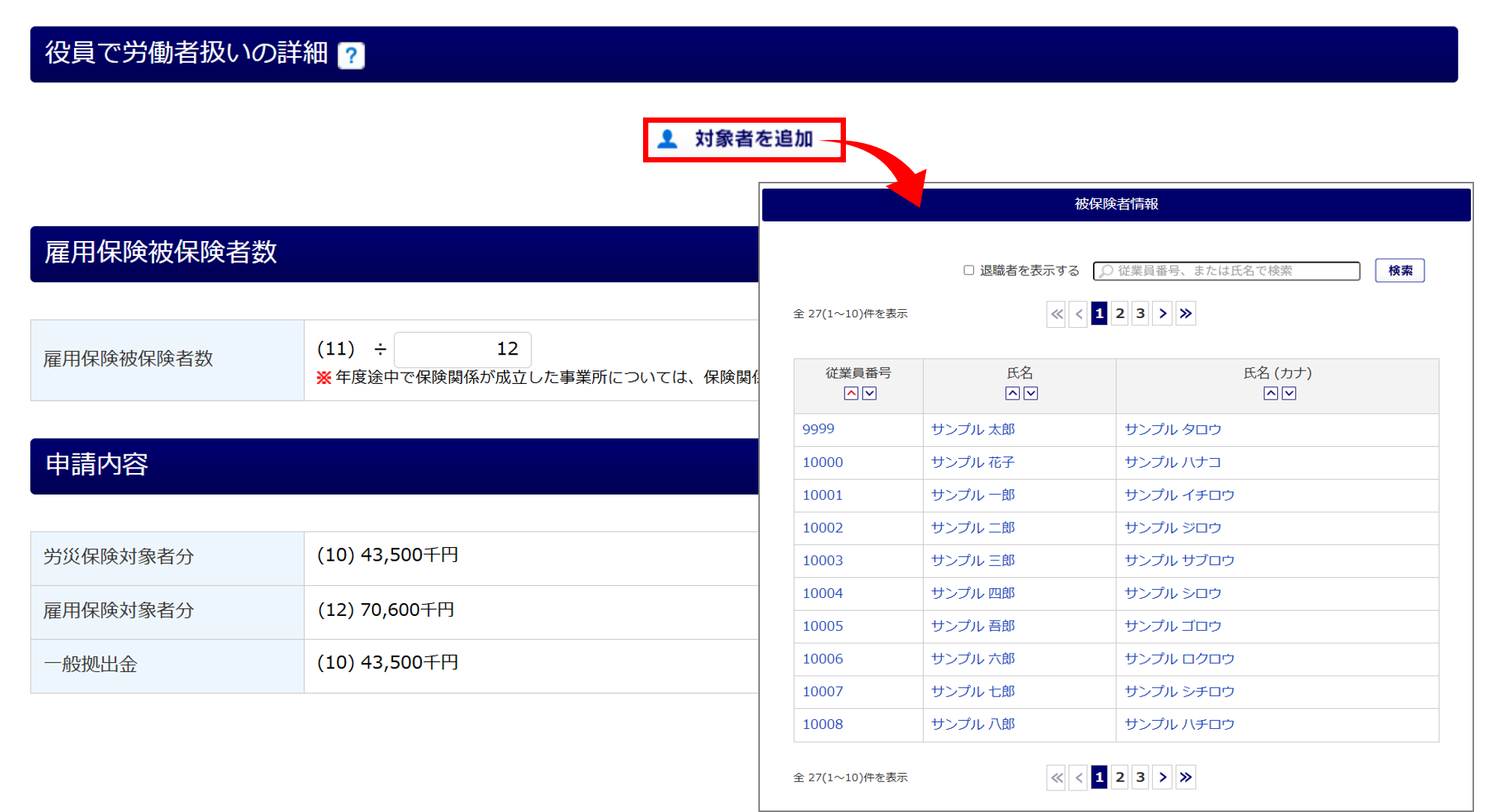Sort 従業員番号 column descending
Screen dimensions: 1492x812
click(869, 393)
